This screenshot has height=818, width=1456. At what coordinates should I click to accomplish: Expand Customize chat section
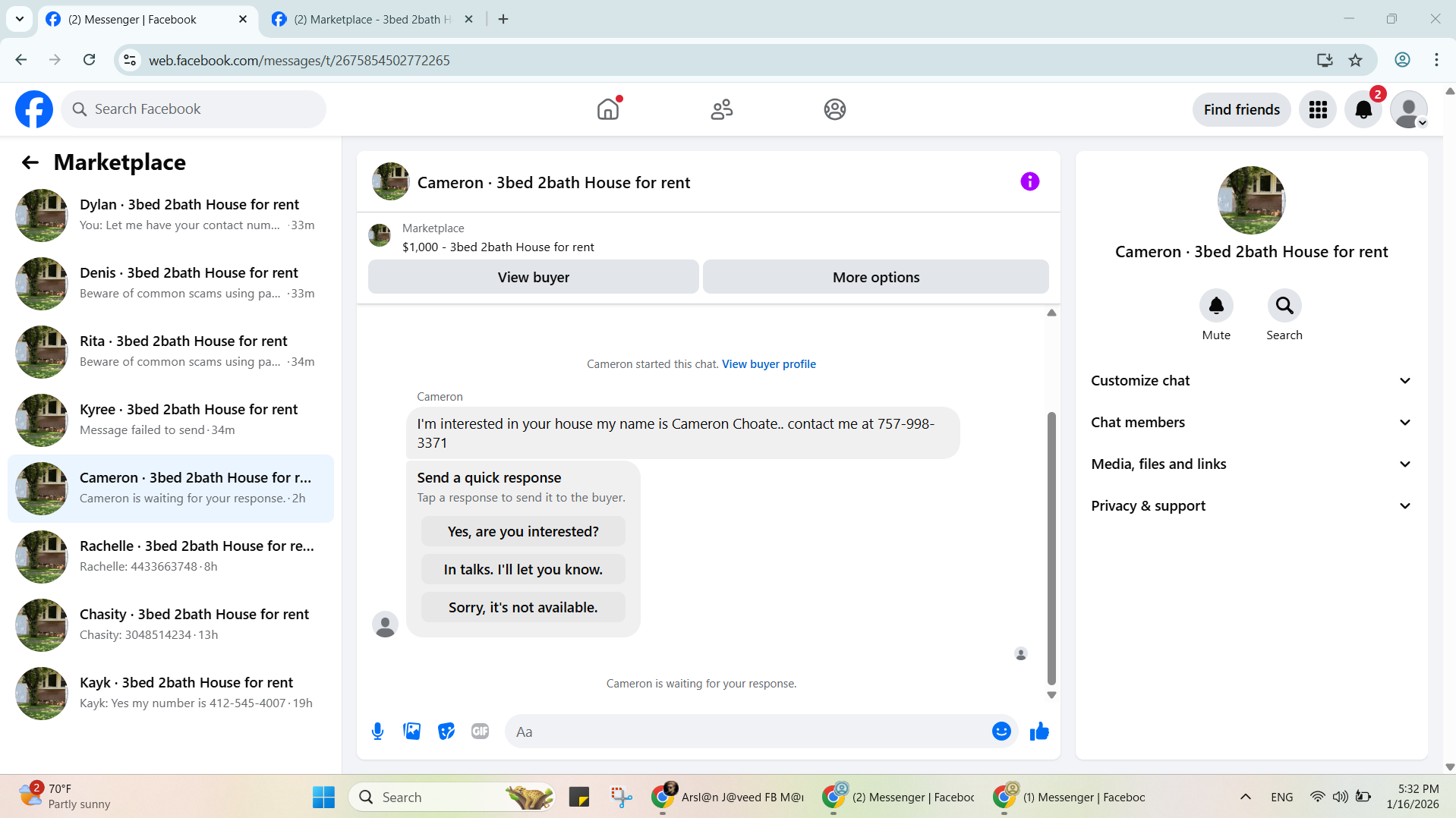(1251, 381)
